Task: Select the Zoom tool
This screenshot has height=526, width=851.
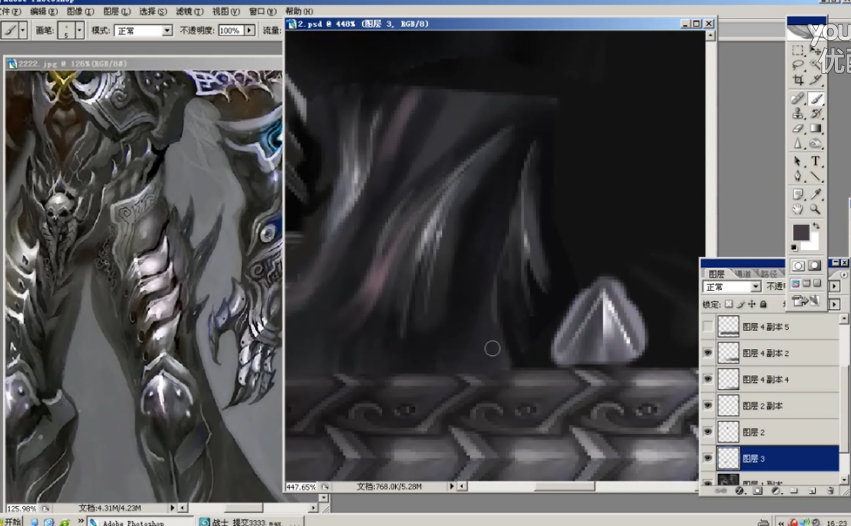Action: click(815, 209)
